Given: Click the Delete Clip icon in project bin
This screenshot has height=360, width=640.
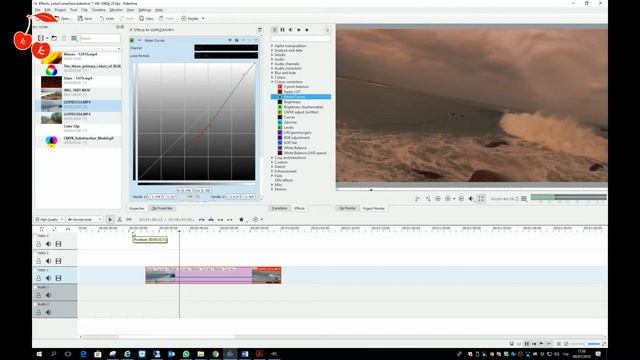Looking at the screenshot, I should coord(64,38).
